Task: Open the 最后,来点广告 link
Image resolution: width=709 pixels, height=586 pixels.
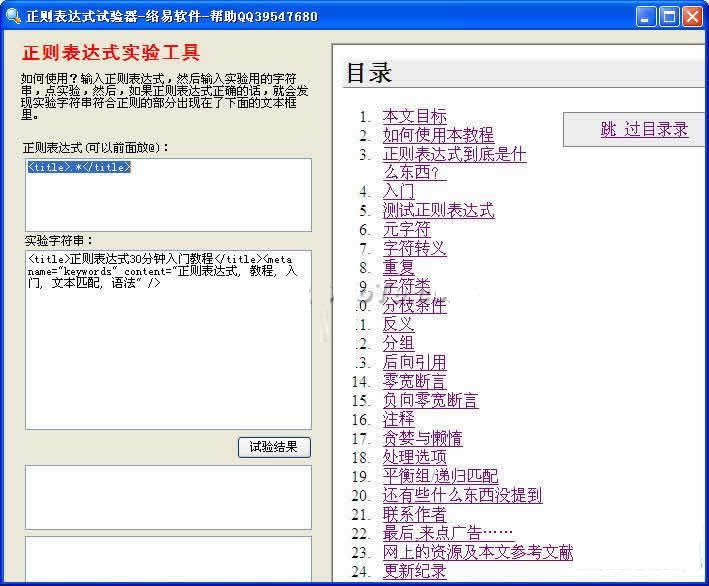Action: (x=448, y=533)
